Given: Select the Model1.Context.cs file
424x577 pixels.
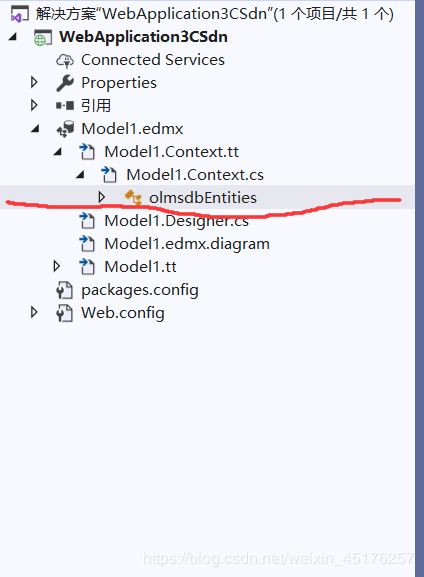Looking at the screenshot, I should [x=195, y=175].
